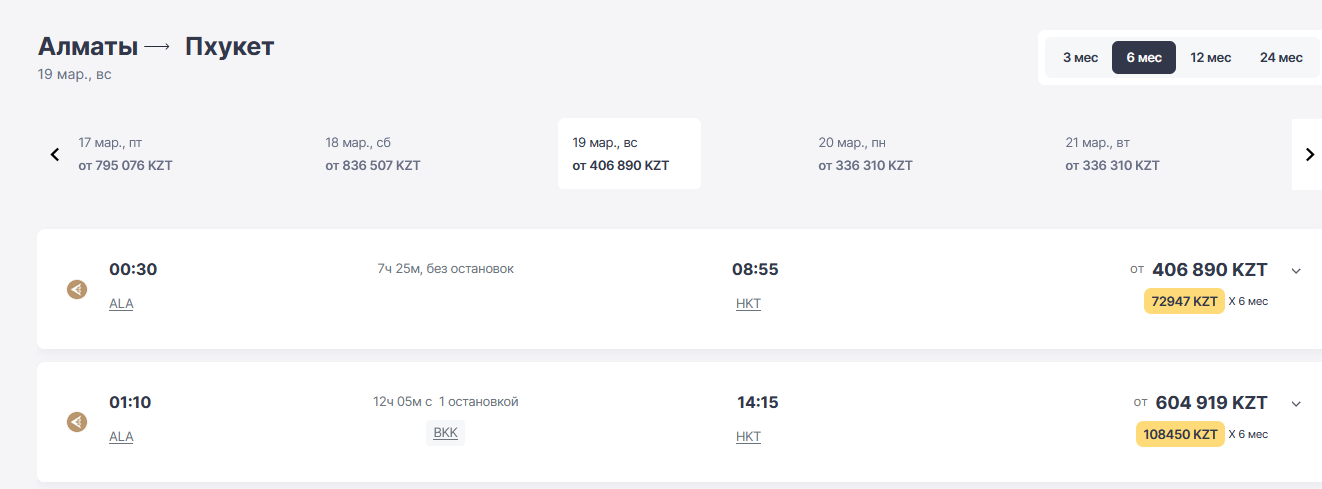Image resolution: width=1322 pixels, height=489 pixels.
Task: Switch to the 17 мар., пт date tab
Action: tap(125, 154)
